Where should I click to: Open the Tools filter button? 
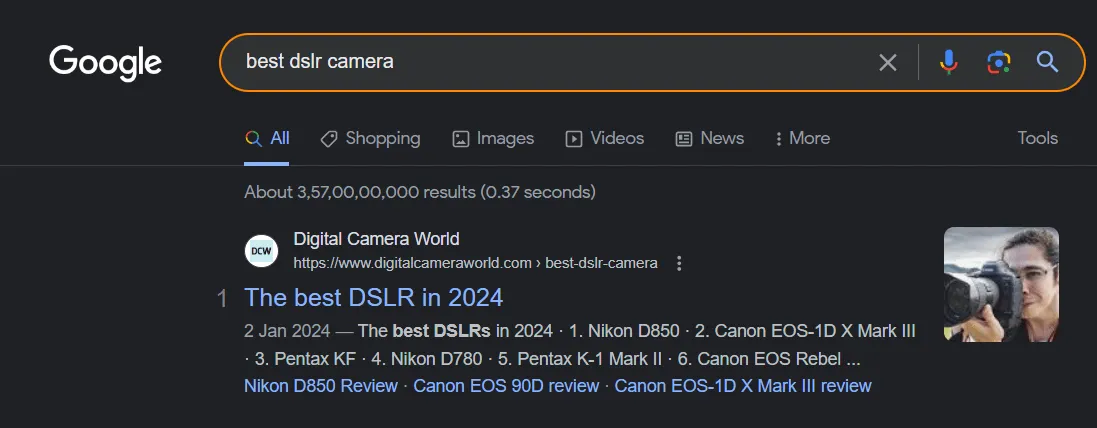point(1038,138)
